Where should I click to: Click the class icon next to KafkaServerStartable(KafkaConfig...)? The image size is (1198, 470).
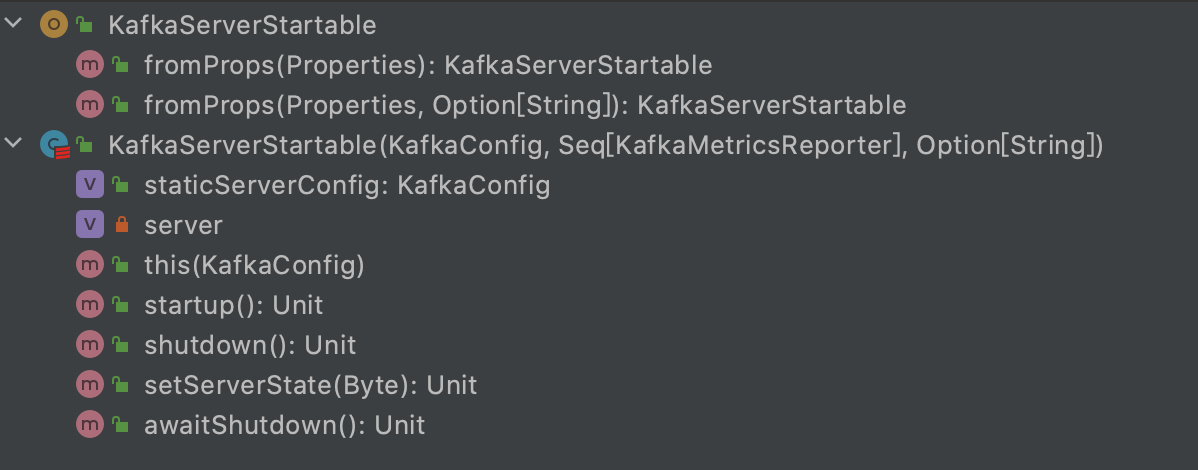coord(54,144)
